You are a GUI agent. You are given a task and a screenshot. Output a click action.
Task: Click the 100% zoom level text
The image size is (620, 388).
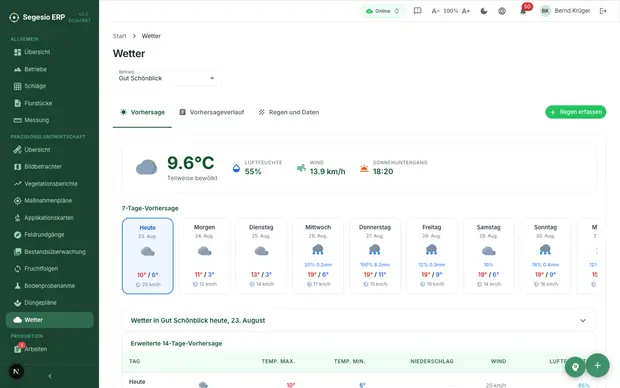tap(451, 11)
